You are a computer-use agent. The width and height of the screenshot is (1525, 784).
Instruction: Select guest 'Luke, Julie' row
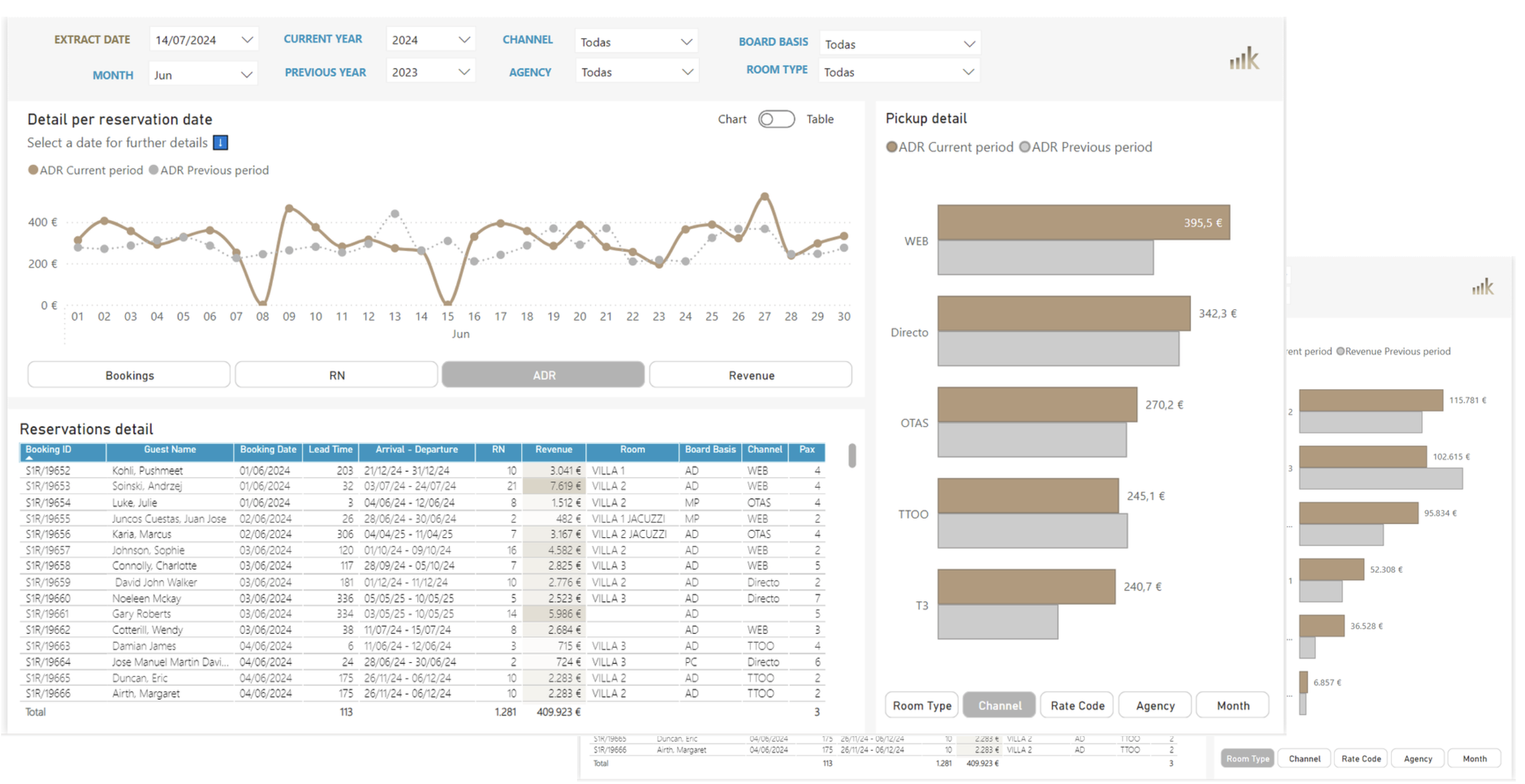pyautogui.click(x=422, y=503)
